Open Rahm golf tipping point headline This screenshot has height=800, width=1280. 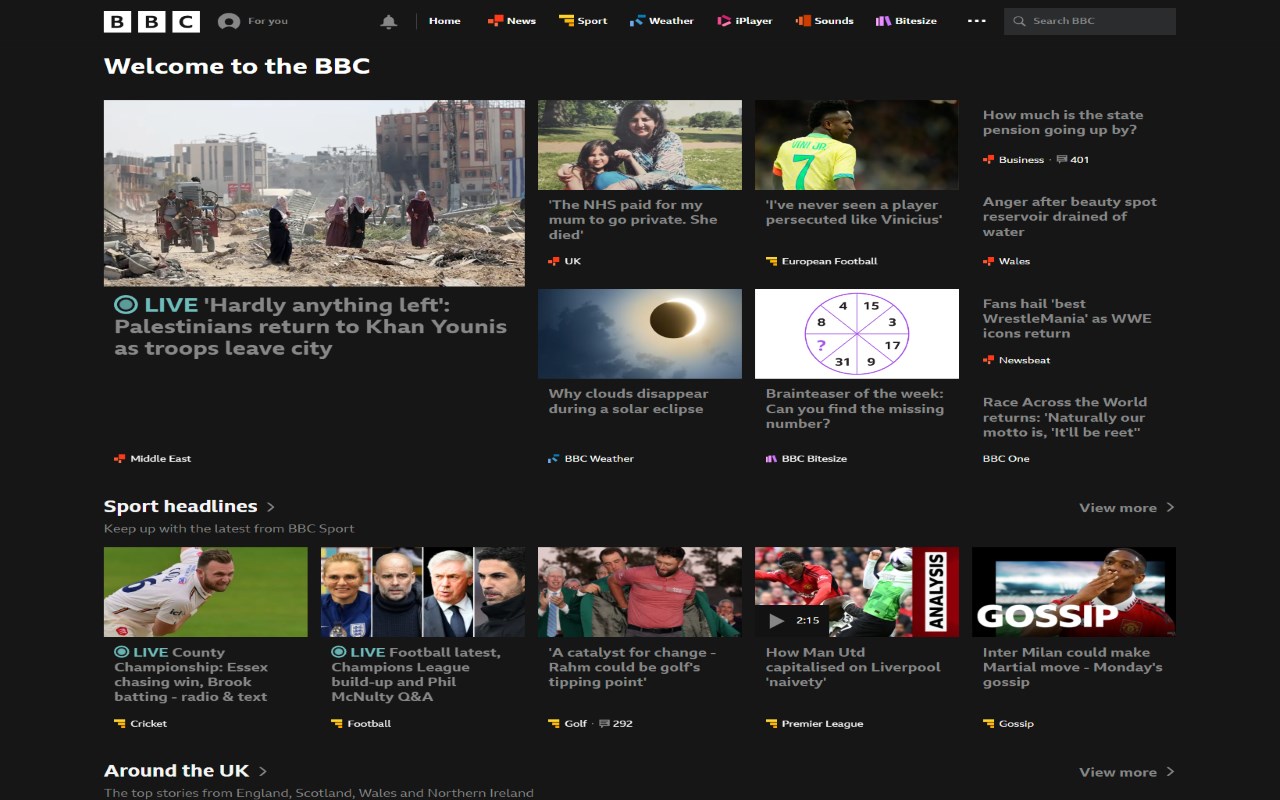pyautogui.click(x=632, y=667)
